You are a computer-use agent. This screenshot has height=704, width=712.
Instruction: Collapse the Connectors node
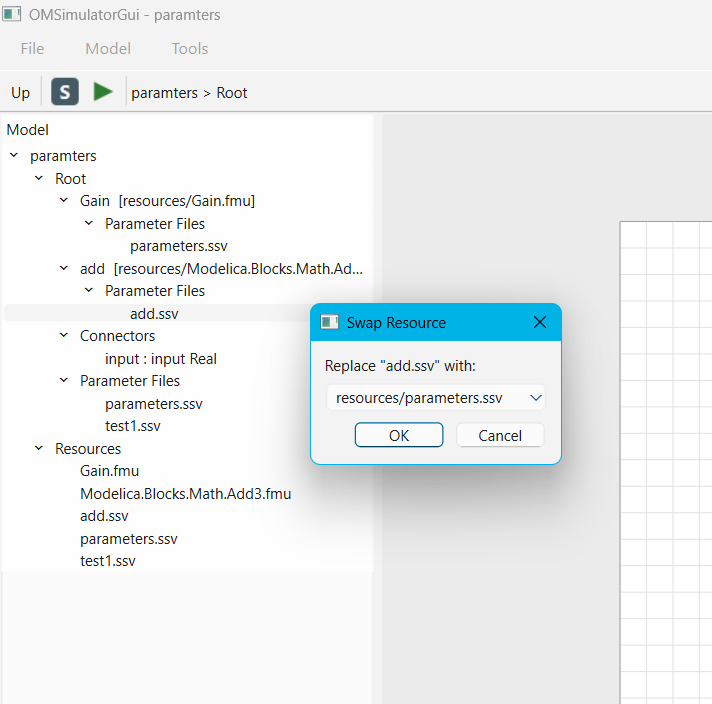tap(64, 335)
